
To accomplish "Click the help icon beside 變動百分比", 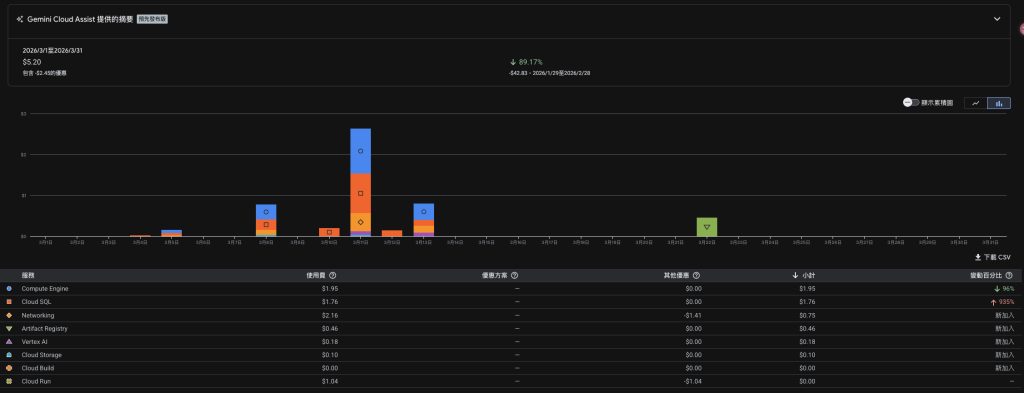I will [x=1009, y=275].
